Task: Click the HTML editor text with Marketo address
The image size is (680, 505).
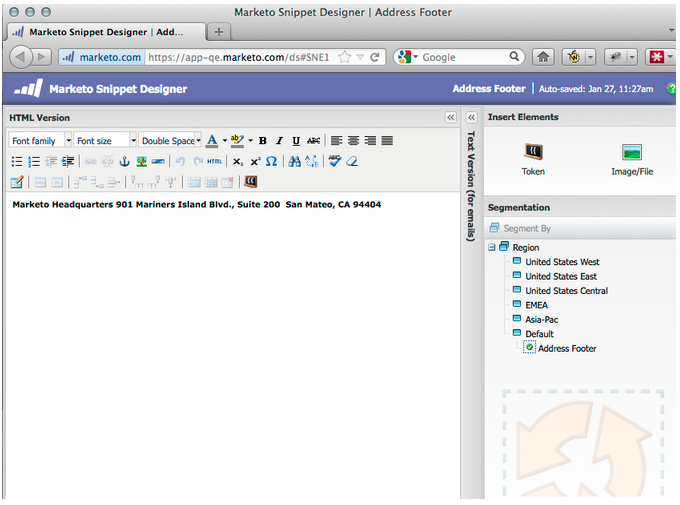Action: coord(197,204)
